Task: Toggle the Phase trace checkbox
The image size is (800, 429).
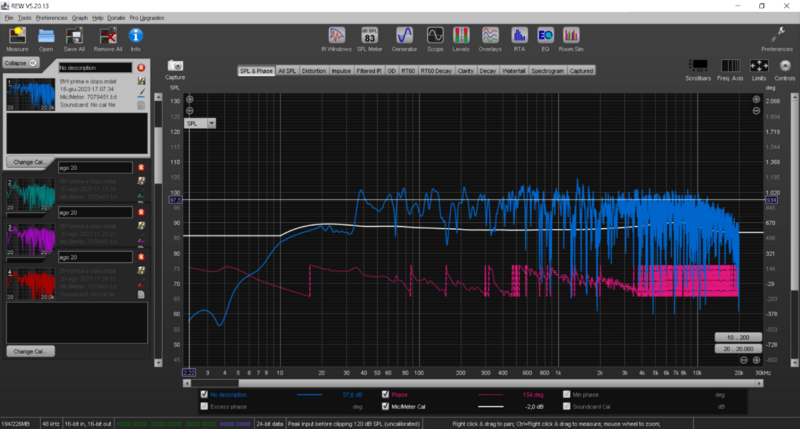Action: (x=386, y=394)
